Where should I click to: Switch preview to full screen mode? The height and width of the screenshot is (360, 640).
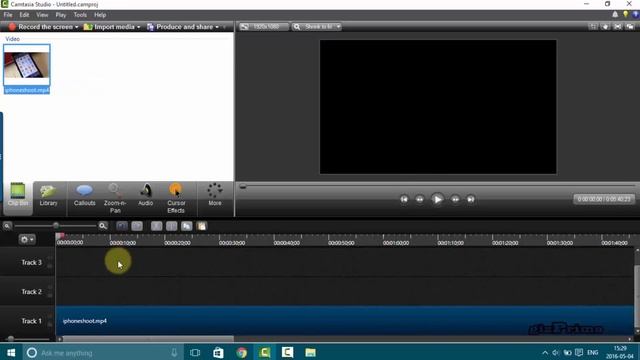click(618, 27)
